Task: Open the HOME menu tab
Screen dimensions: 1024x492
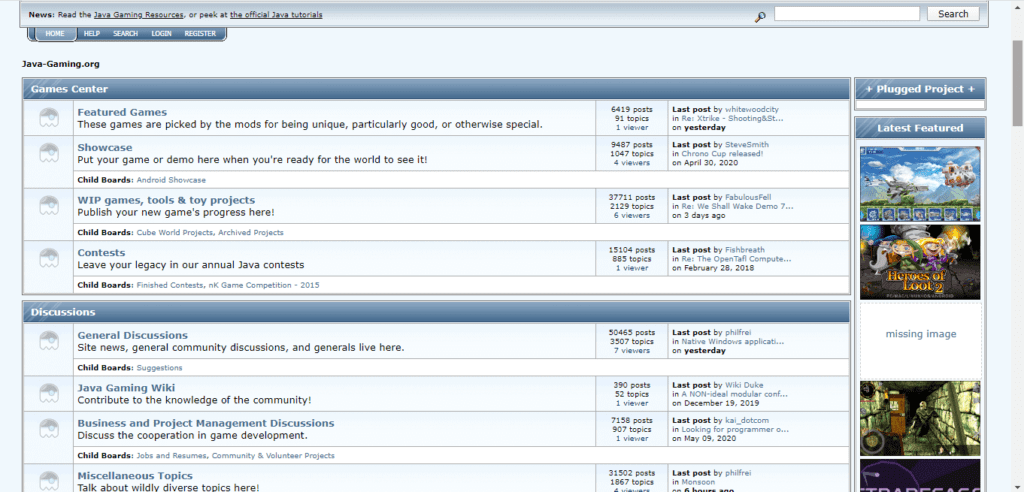Action: [x=55, y=33]
